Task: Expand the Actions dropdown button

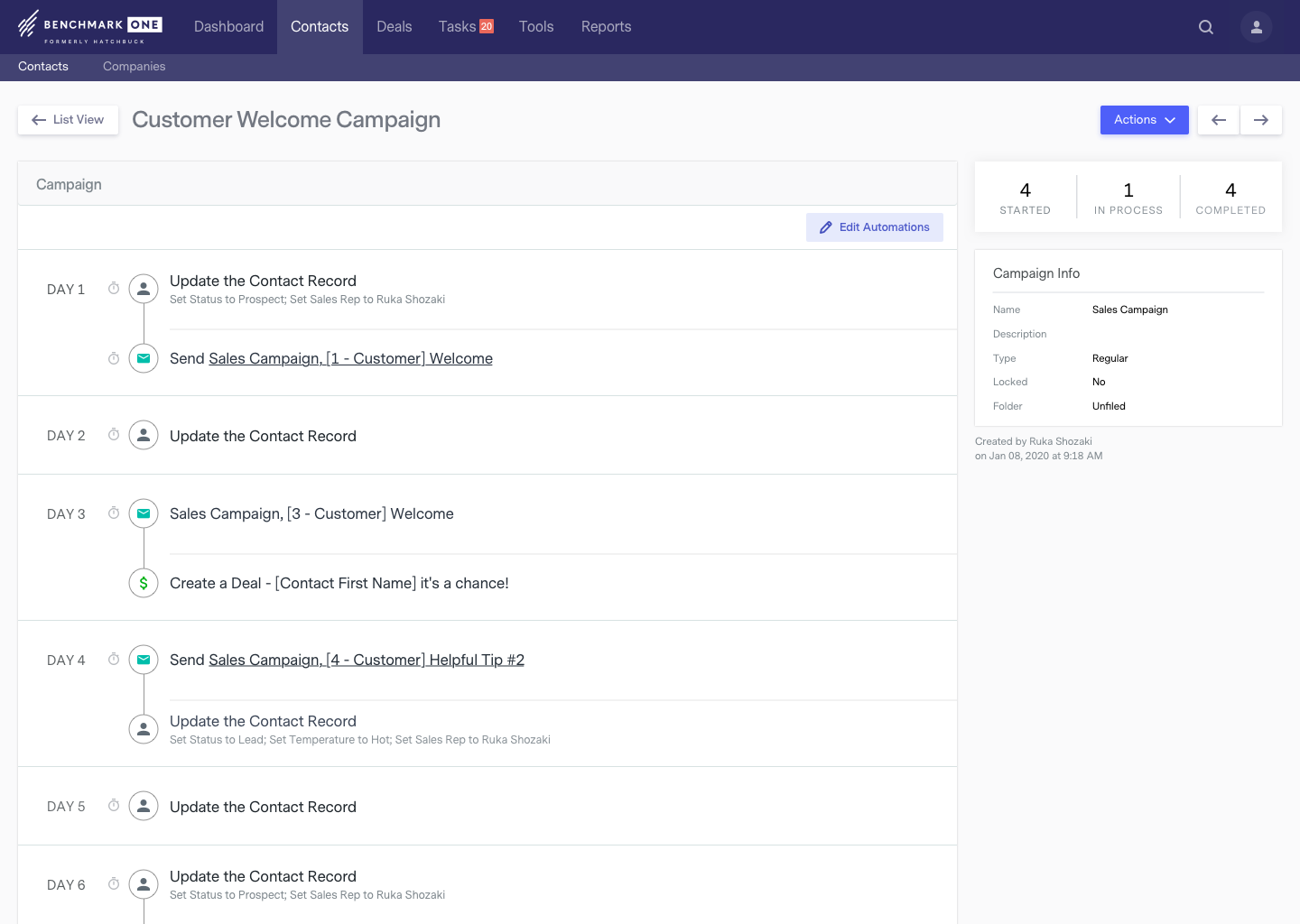Action: point(1144,120)
